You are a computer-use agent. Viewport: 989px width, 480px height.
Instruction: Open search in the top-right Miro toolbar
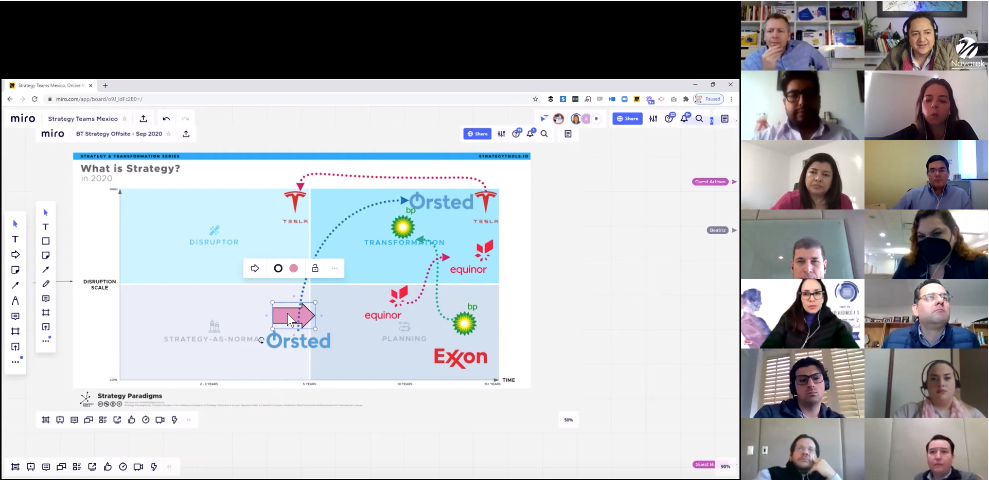coord(699,119)
